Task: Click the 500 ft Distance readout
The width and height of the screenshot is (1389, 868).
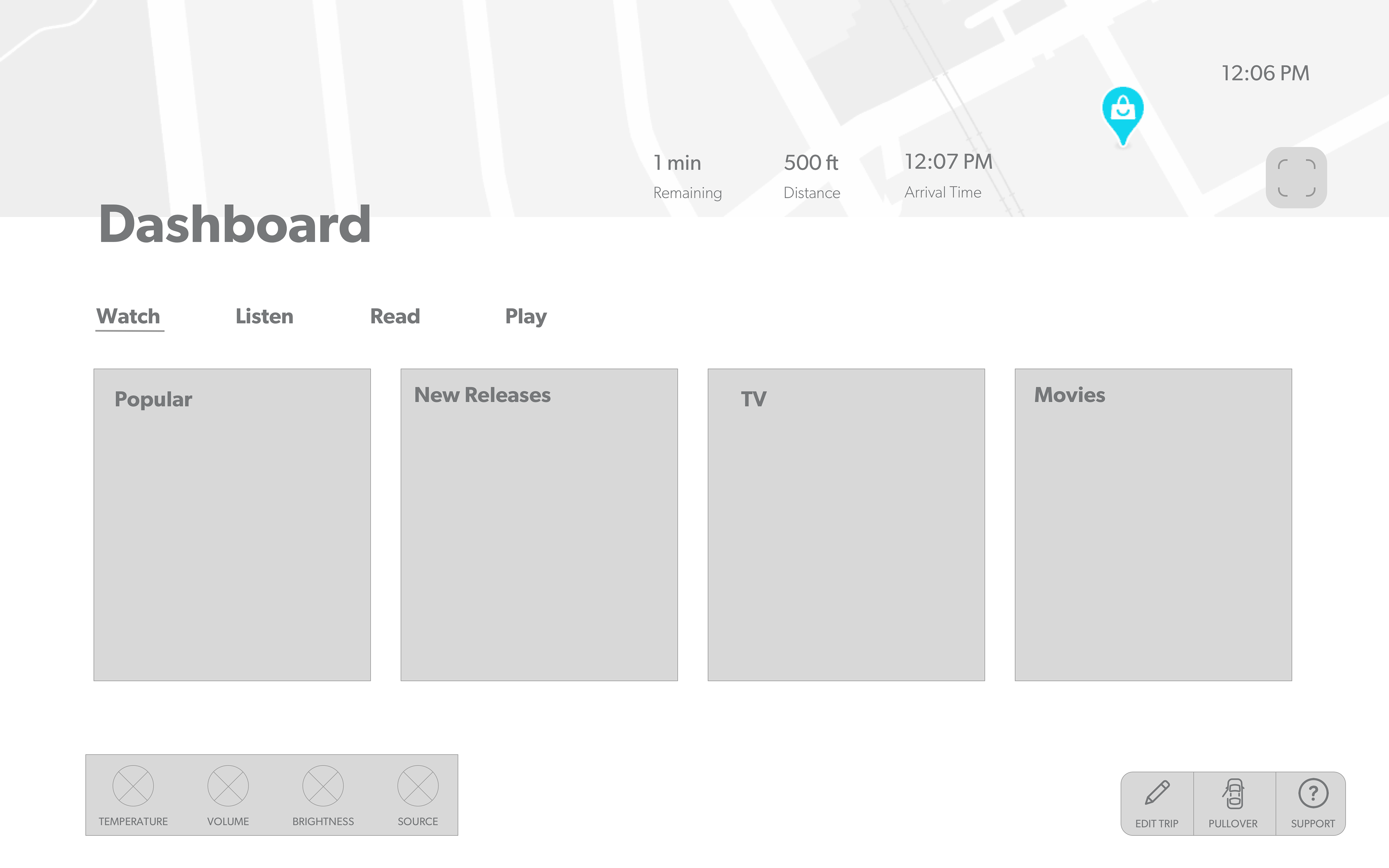Action: pyautogui.click(x=812, y=176)
